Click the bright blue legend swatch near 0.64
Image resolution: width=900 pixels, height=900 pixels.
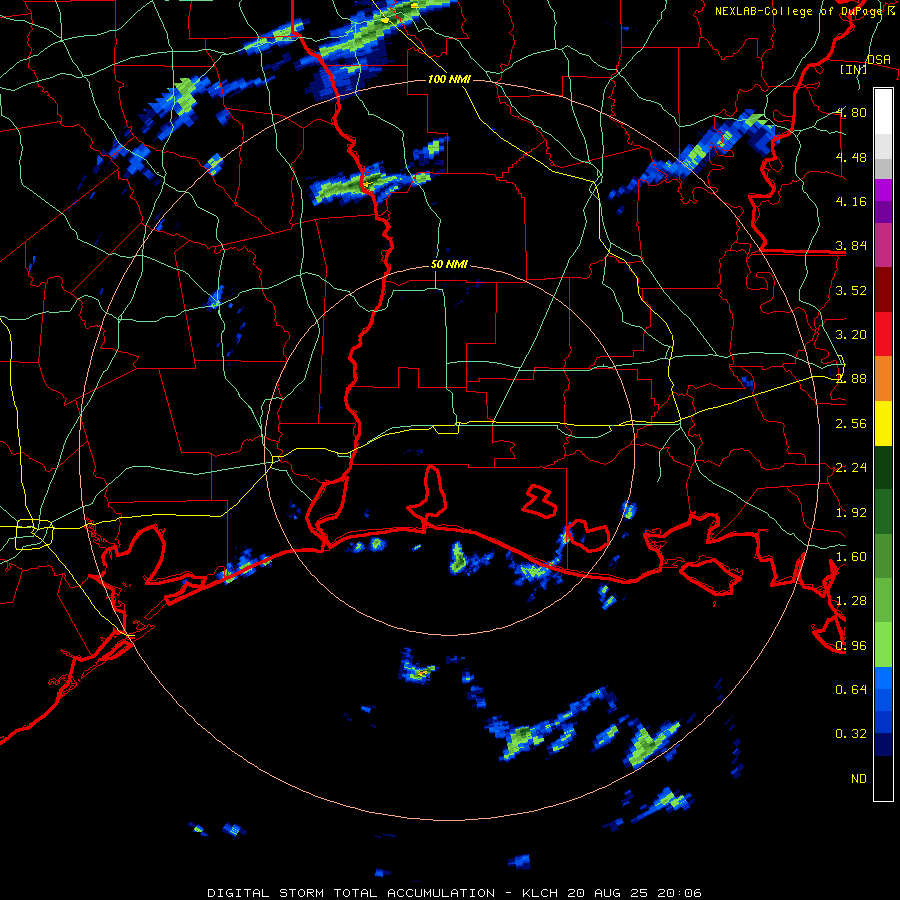pos(883,678)
